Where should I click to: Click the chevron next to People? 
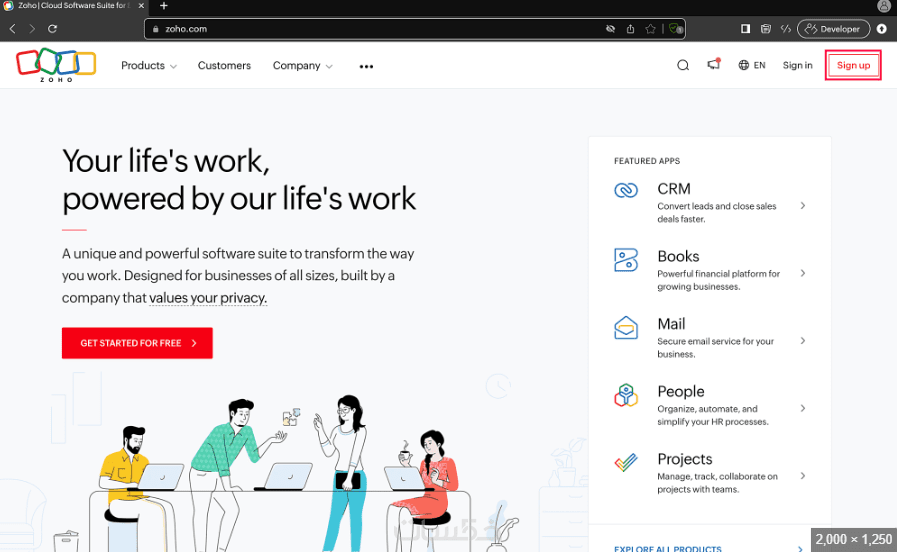803,408
